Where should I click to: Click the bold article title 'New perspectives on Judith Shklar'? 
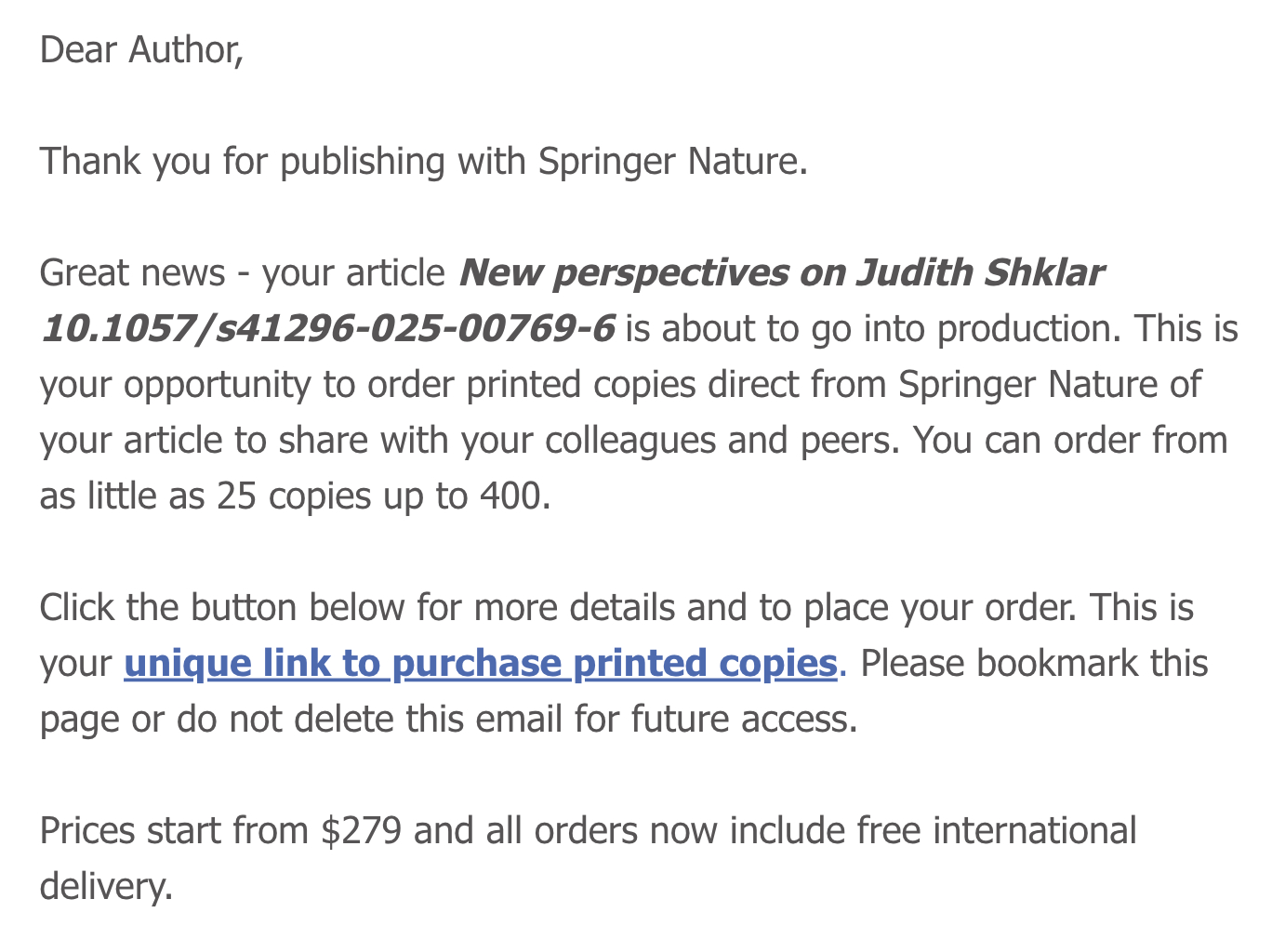pos(781,273)
